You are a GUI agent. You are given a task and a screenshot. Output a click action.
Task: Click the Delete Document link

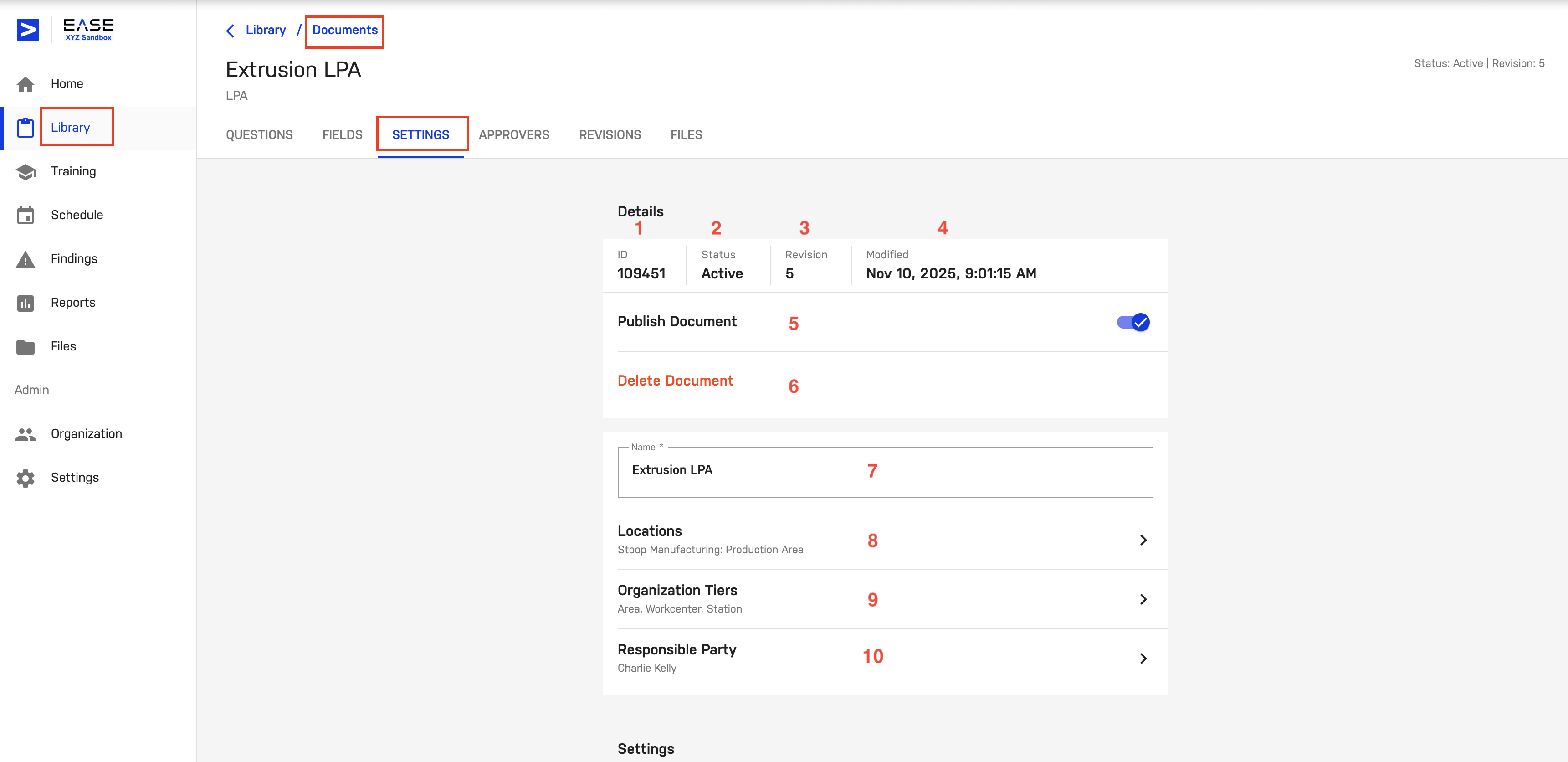coord(675,381)
